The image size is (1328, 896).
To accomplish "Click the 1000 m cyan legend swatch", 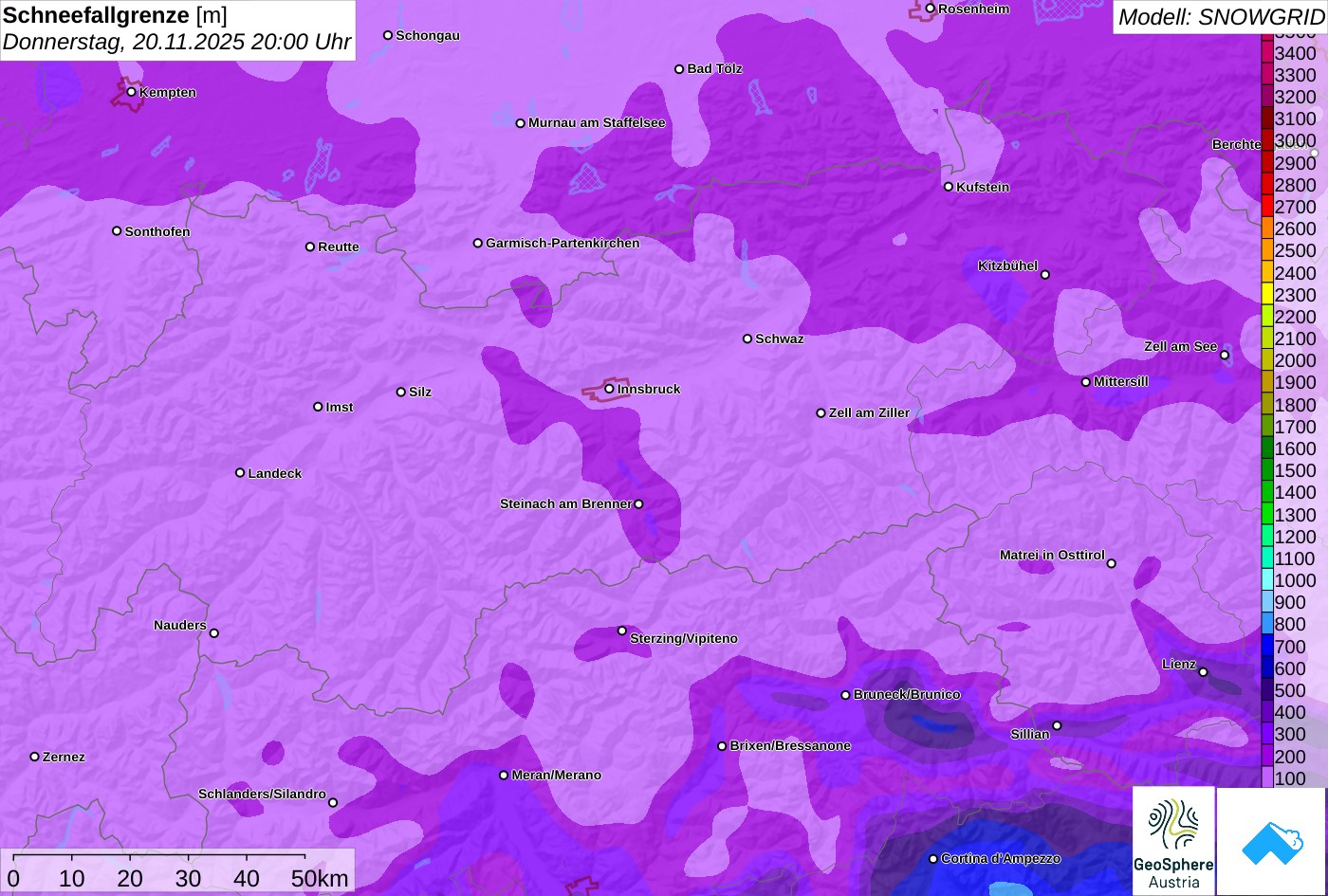I will [x=1267, y=580].
